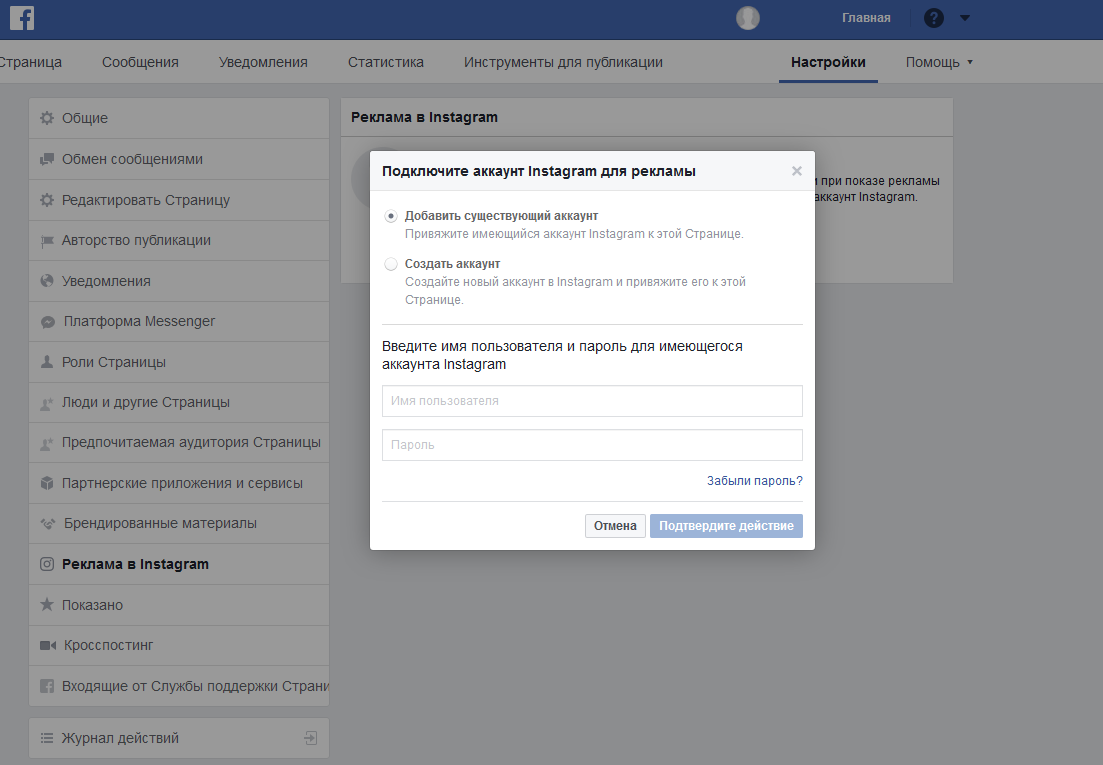The image size is (1103, 765).
Task: Click the star icon next to Показано
Action: tap(47, 605)
